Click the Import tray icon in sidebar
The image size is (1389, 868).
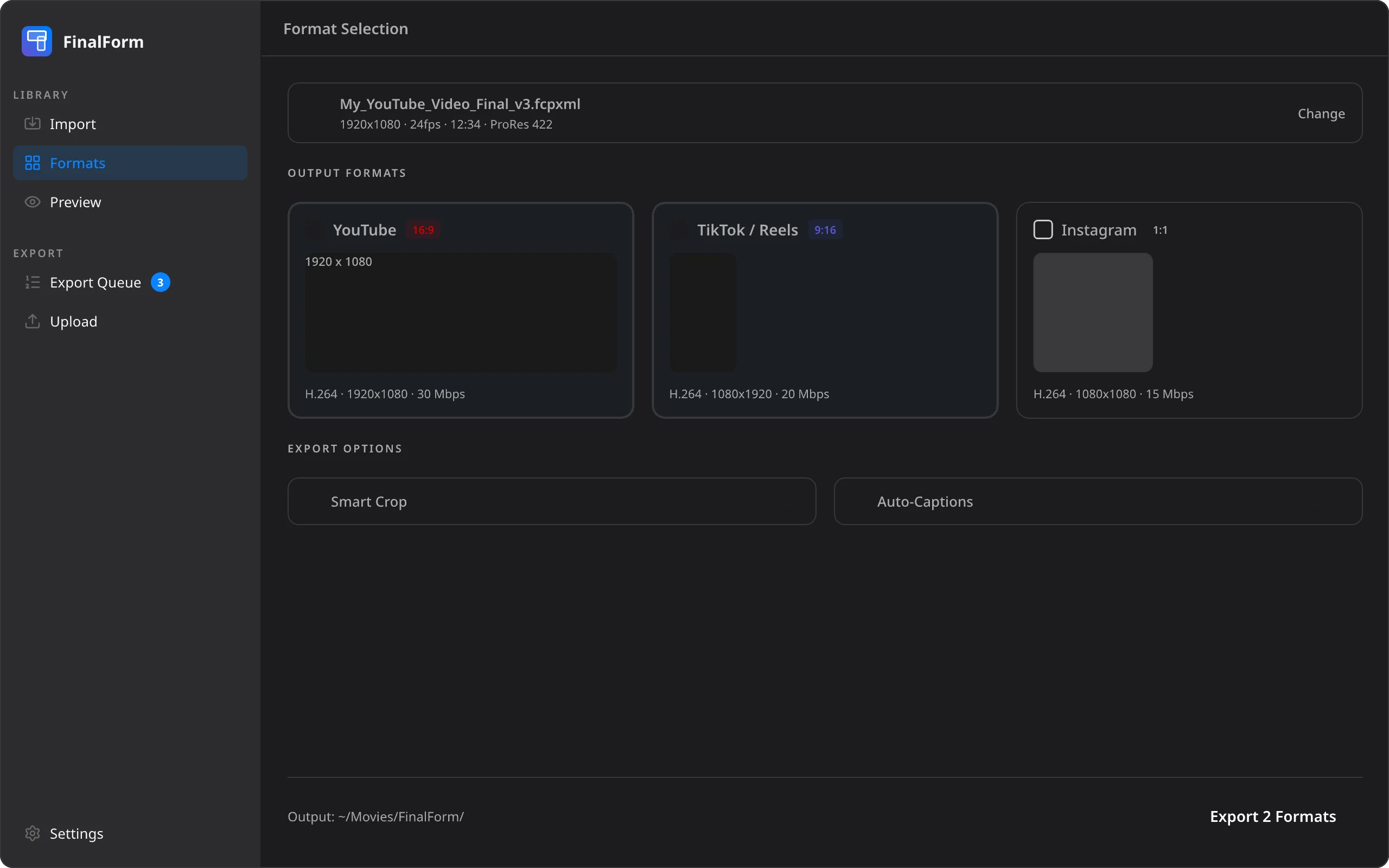[32, 124]
